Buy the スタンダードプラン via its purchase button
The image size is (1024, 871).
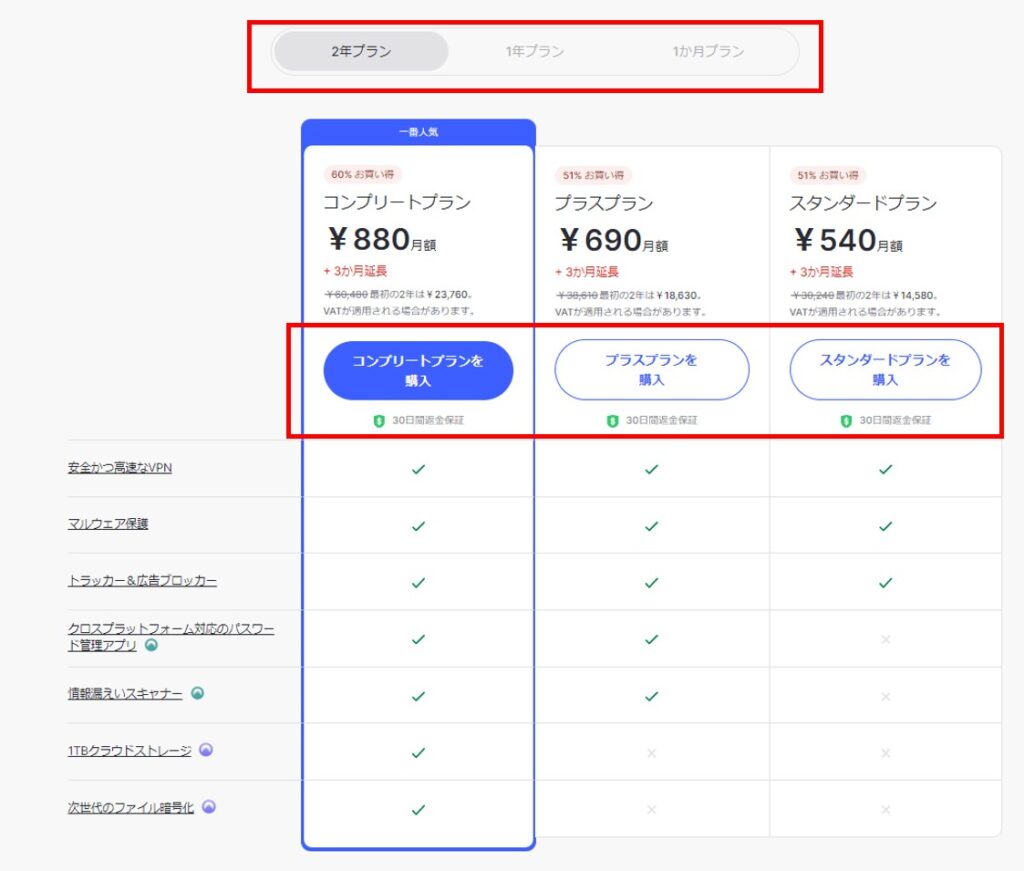[x=885, y=370]
